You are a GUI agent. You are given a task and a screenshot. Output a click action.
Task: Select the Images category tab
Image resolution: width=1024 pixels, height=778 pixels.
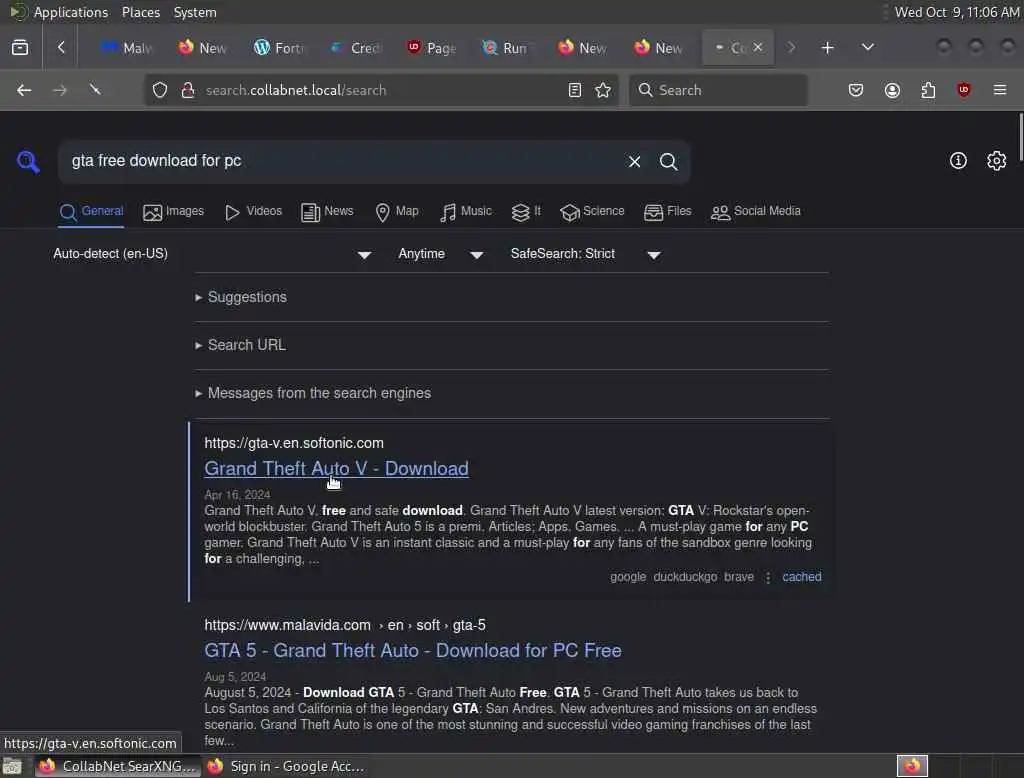[173, 212]
